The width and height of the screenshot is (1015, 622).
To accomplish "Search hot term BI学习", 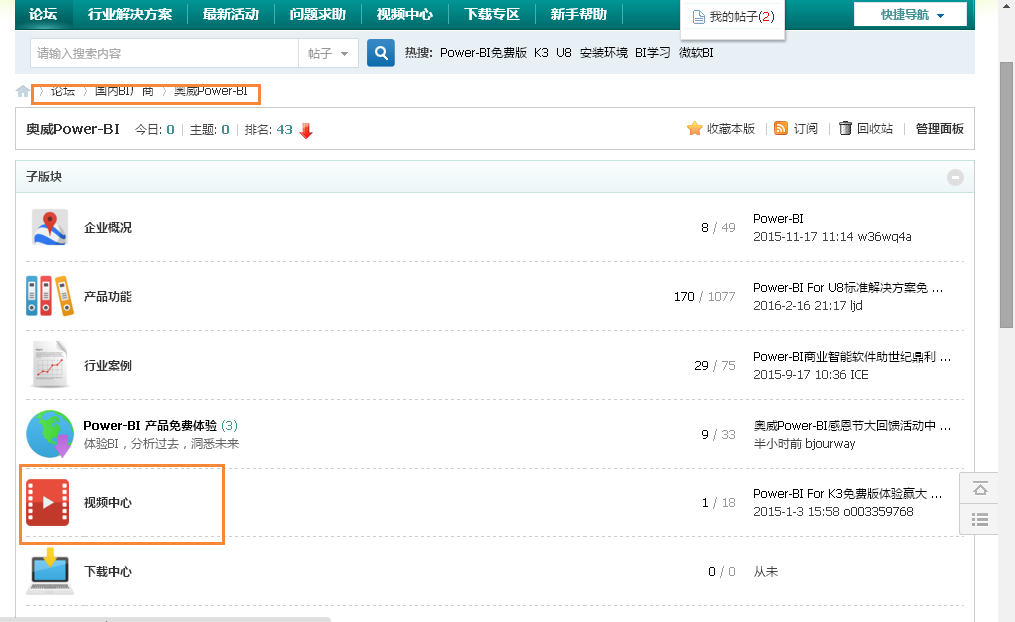I will click(x=652, y=53).
